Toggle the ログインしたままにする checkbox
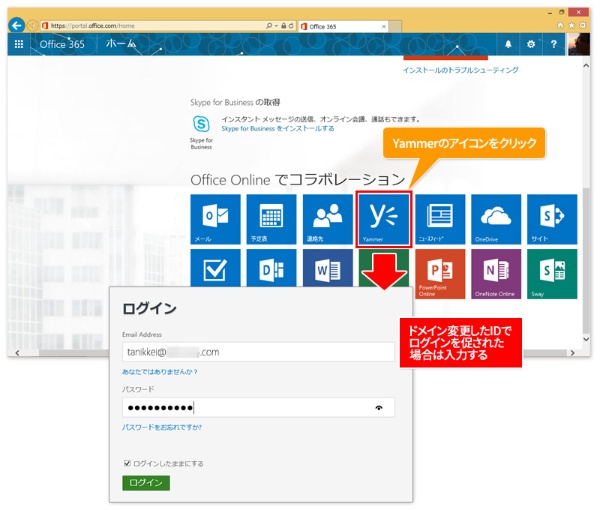 click(x=127, y=463)
